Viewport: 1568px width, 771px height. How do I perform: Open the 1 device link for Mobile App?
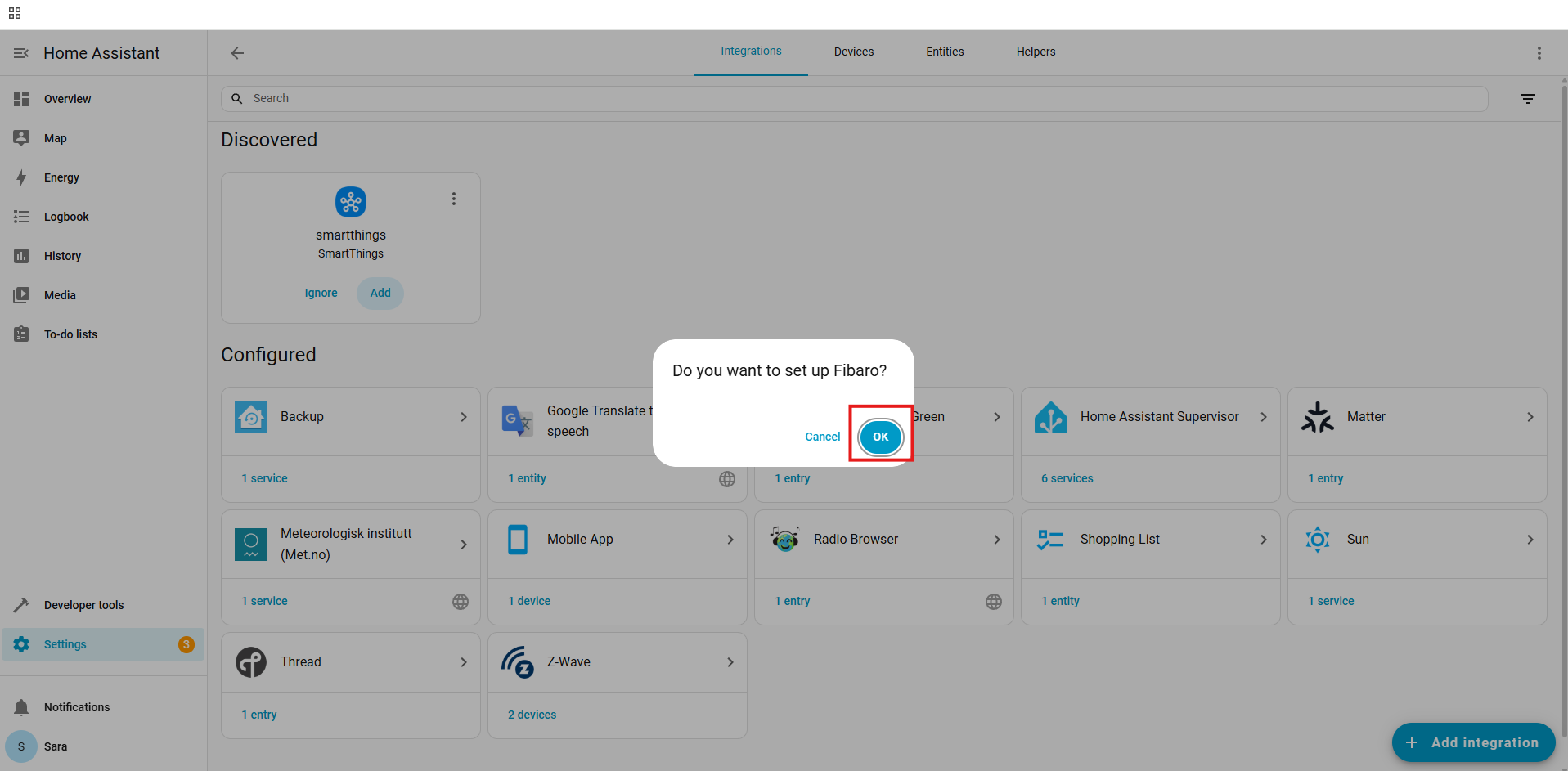(x=529, y=601)
